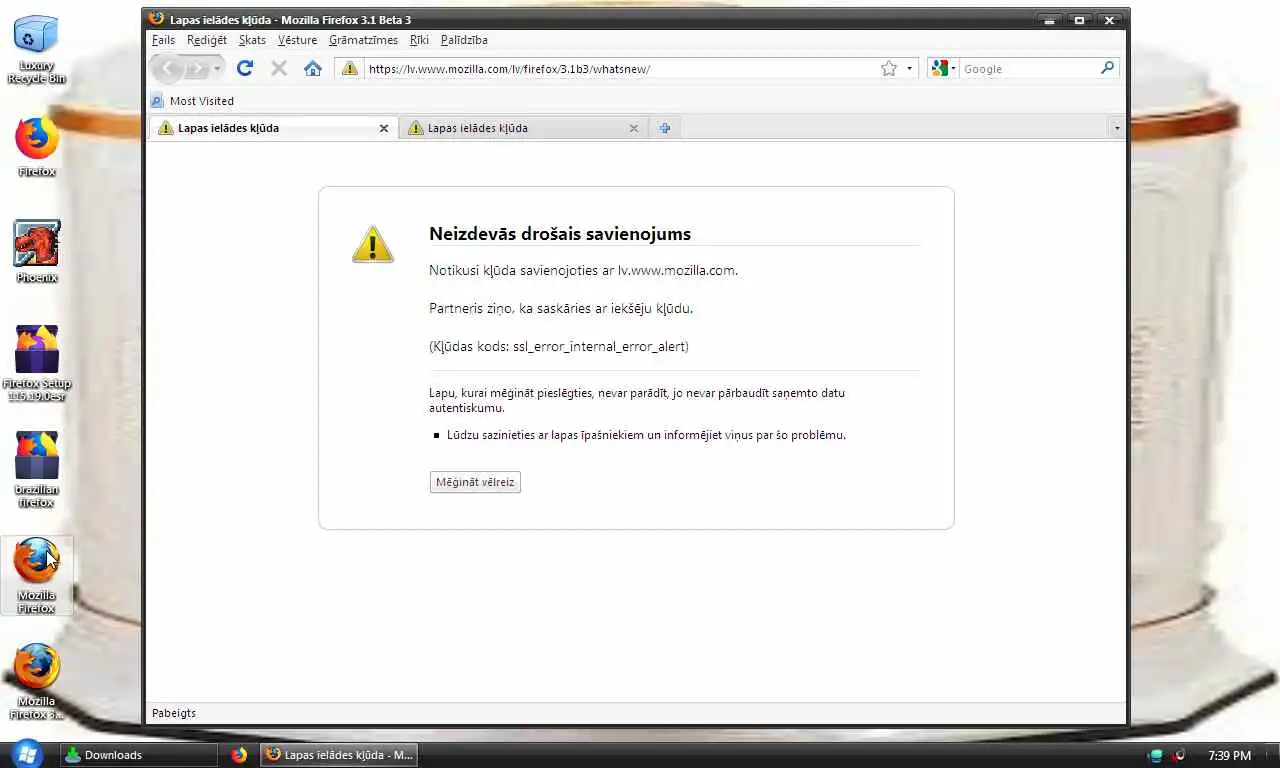
Task: Close the first tab
Action: coord(383,128)
